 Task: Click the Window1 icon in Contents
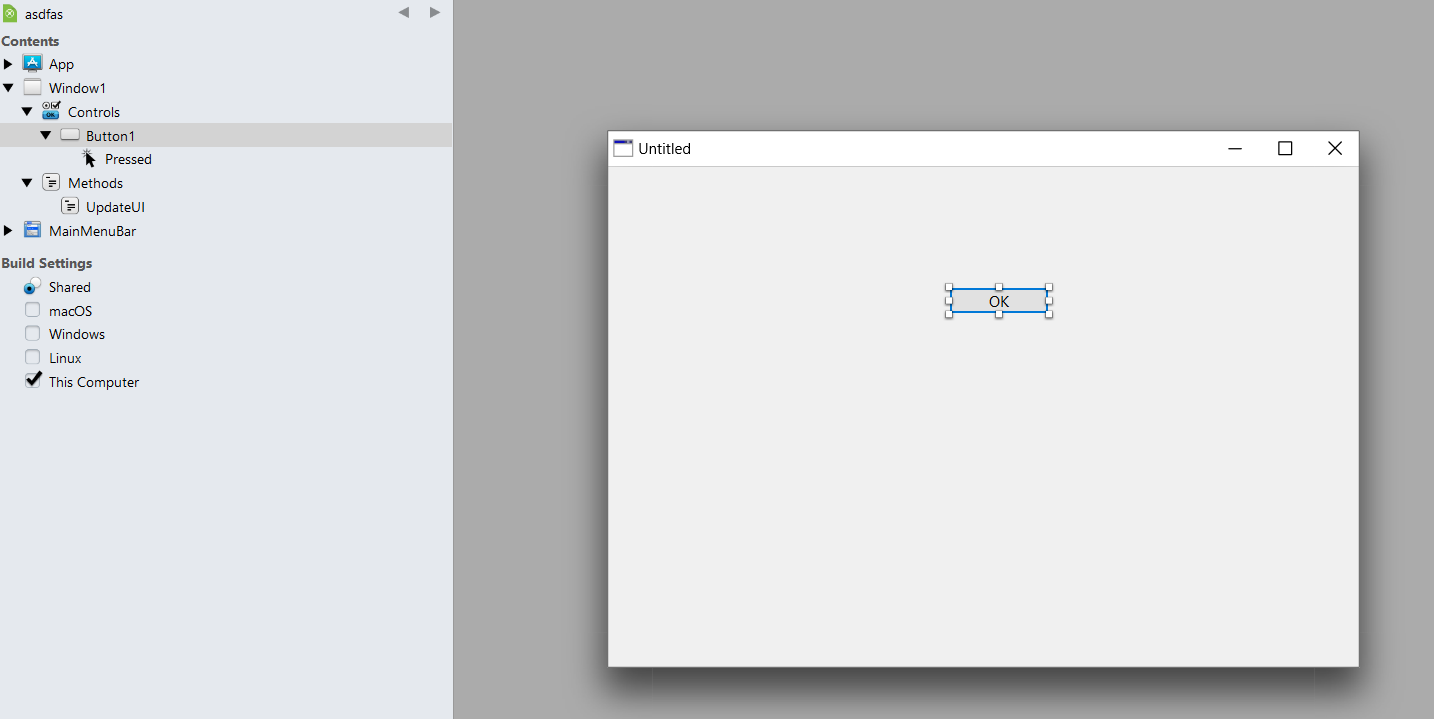pos(32,87)
